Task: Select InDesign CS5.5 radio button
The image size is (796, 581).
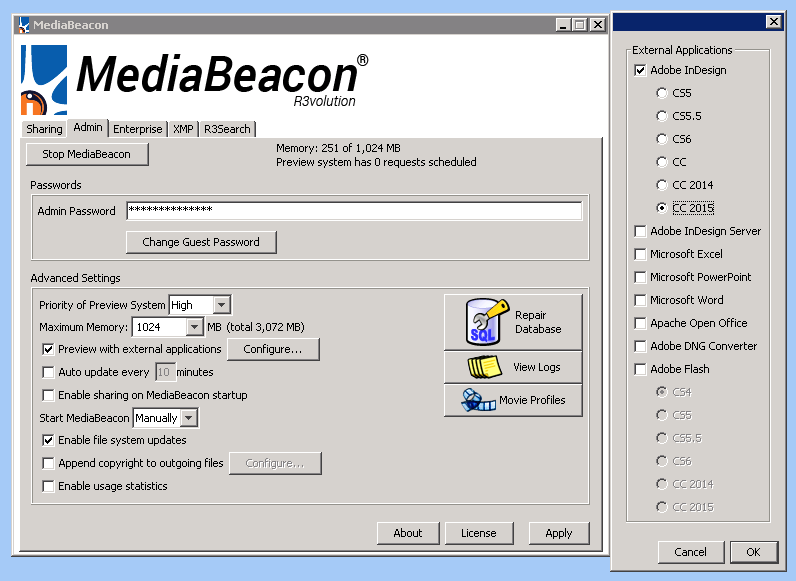Action: [661, 116]
